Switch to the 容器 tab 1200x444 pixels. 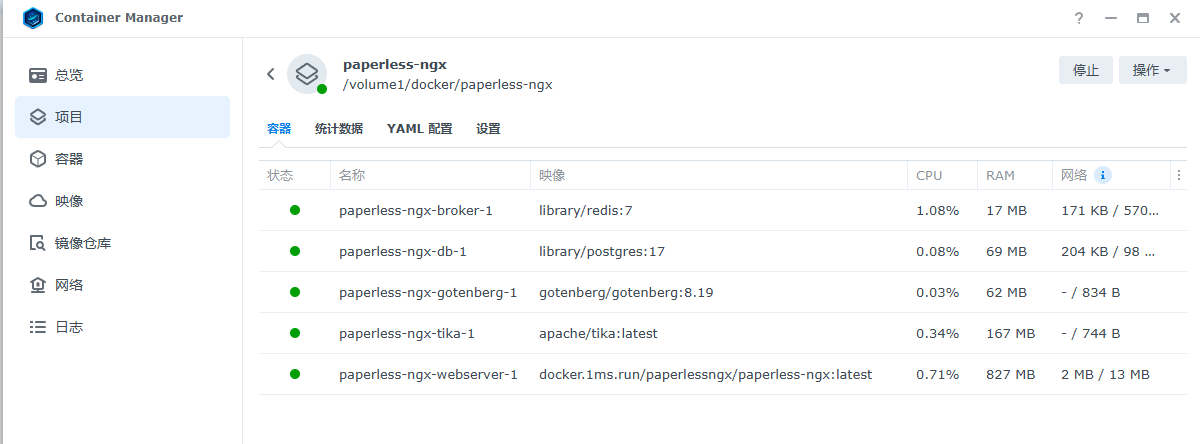(x=279, y=129)
